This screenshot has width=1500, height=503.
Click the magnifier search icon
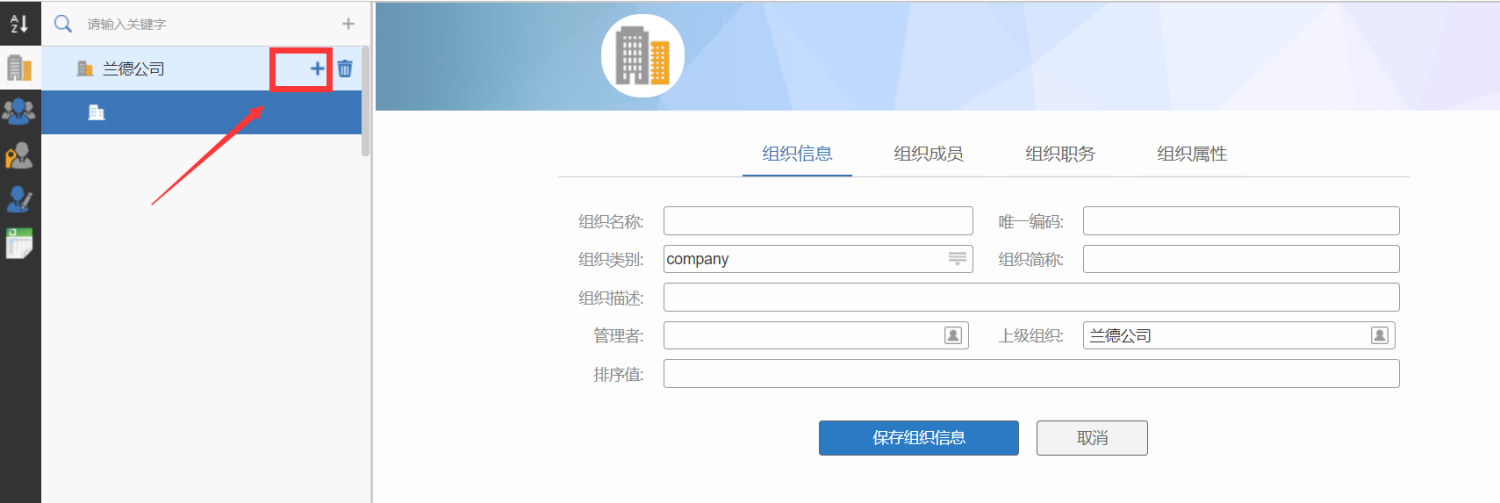63,23
